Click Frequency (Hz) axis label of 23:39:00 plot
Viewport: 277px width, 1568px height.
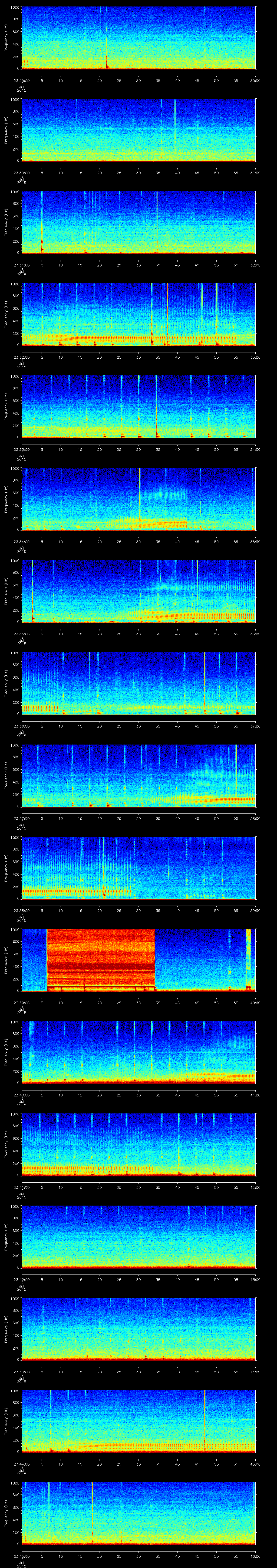click(6, 960)
